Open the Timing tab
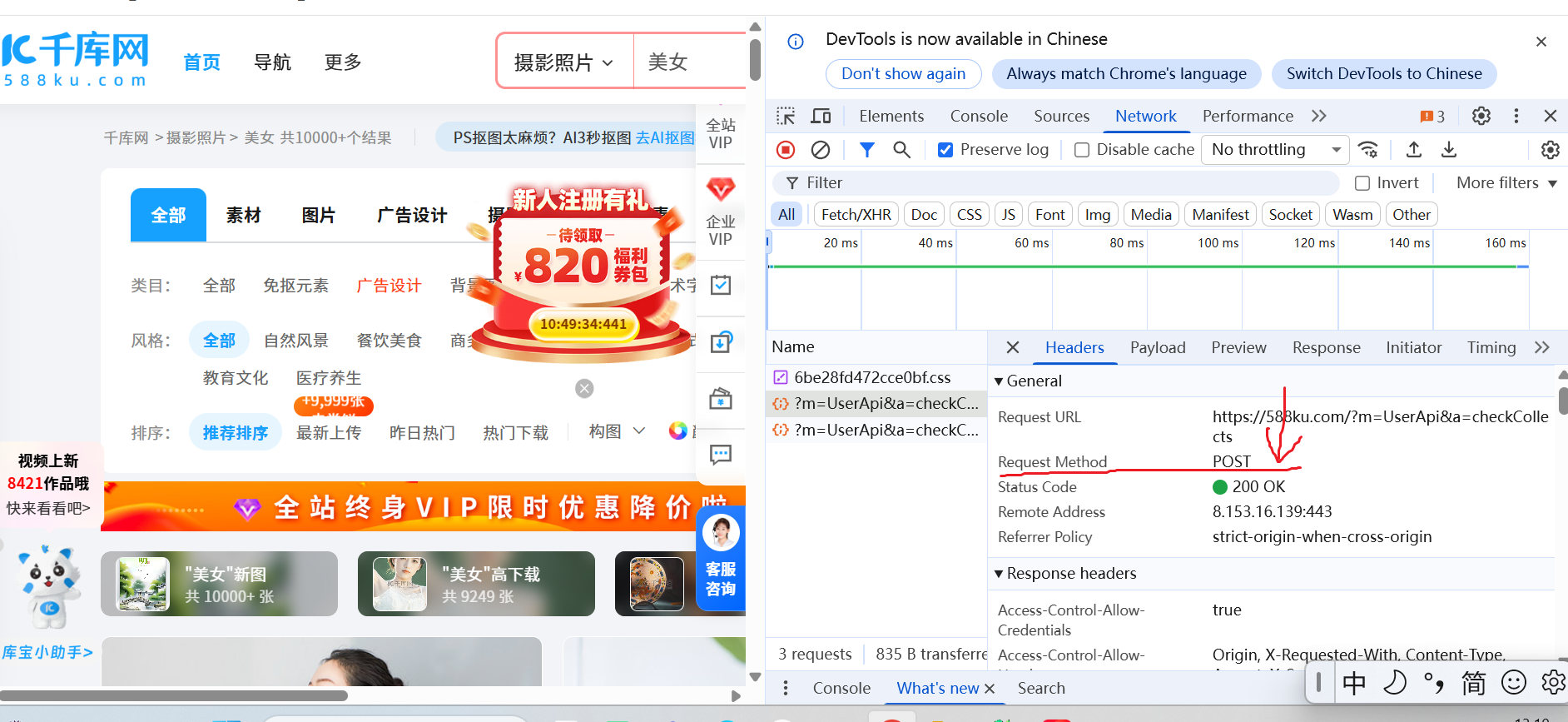 pos(1491,348)
